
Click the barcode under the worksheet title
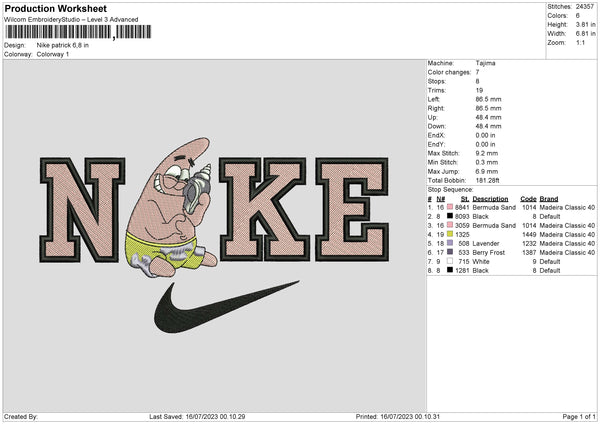(78, 32)
